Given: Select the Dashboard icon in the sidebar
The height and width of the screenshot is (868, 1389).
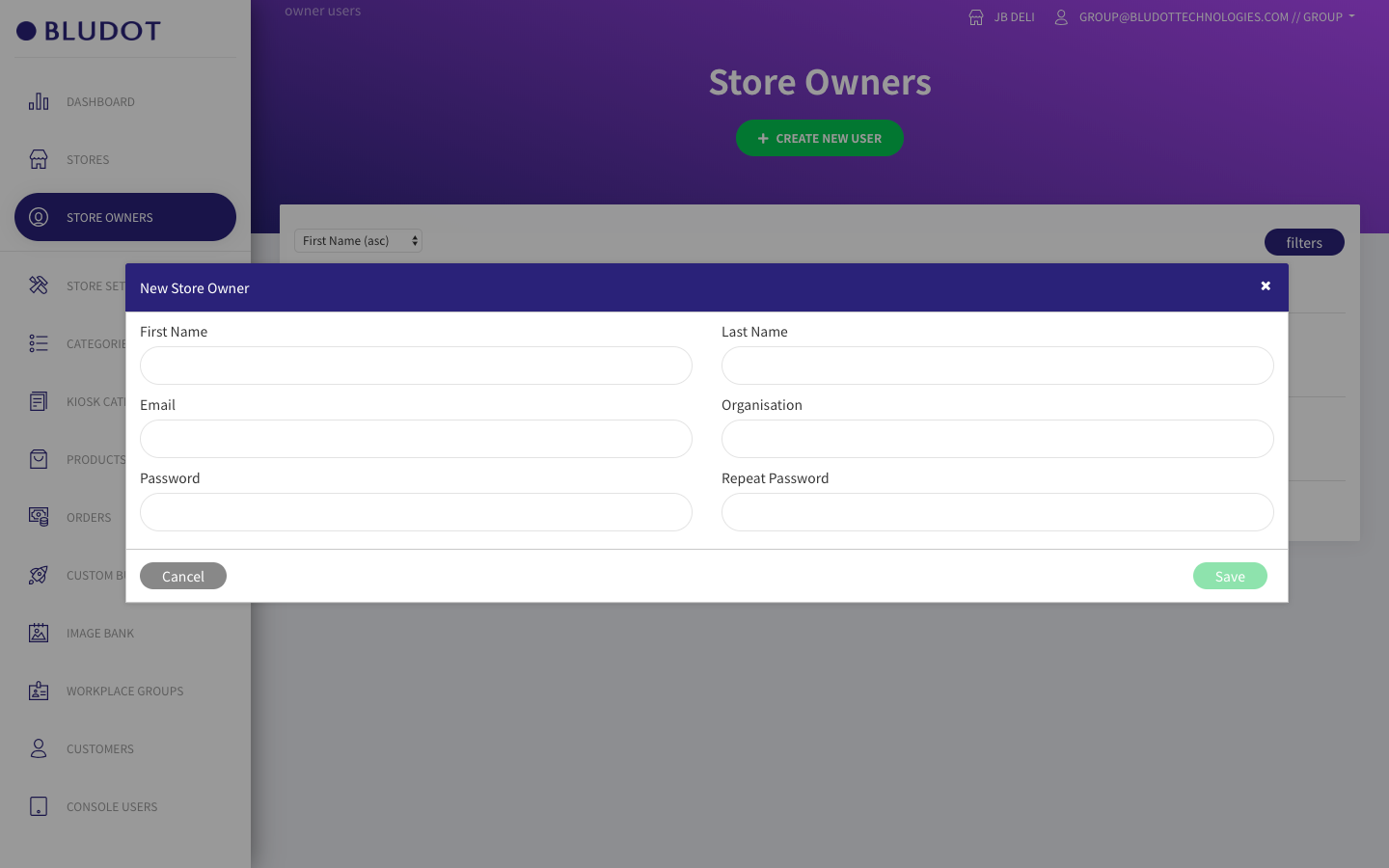Looking at the screenshot, I should [39, 101].
